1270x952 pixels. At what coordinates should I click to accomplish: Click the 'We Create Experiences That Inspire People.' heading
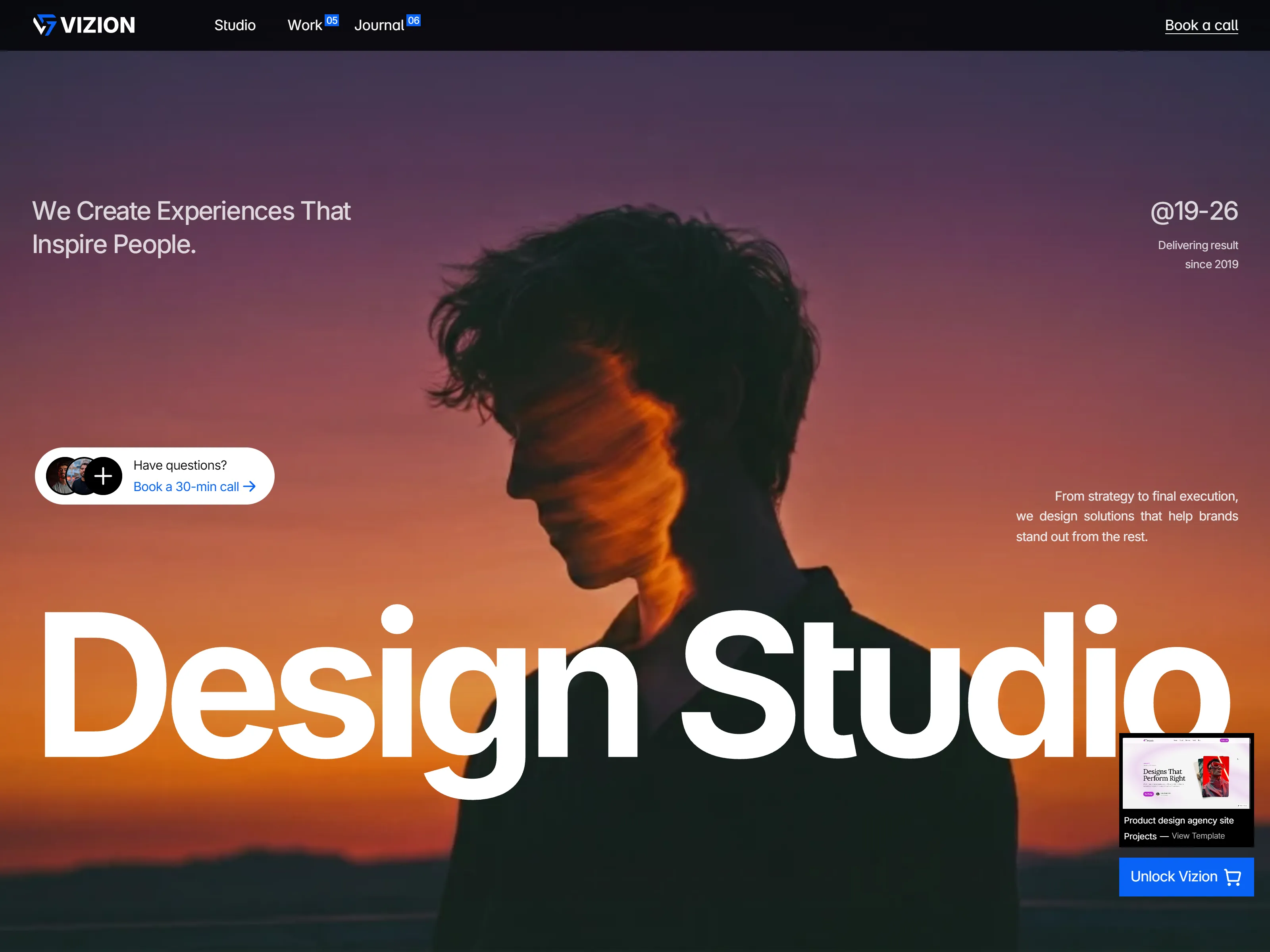[191, 228]
